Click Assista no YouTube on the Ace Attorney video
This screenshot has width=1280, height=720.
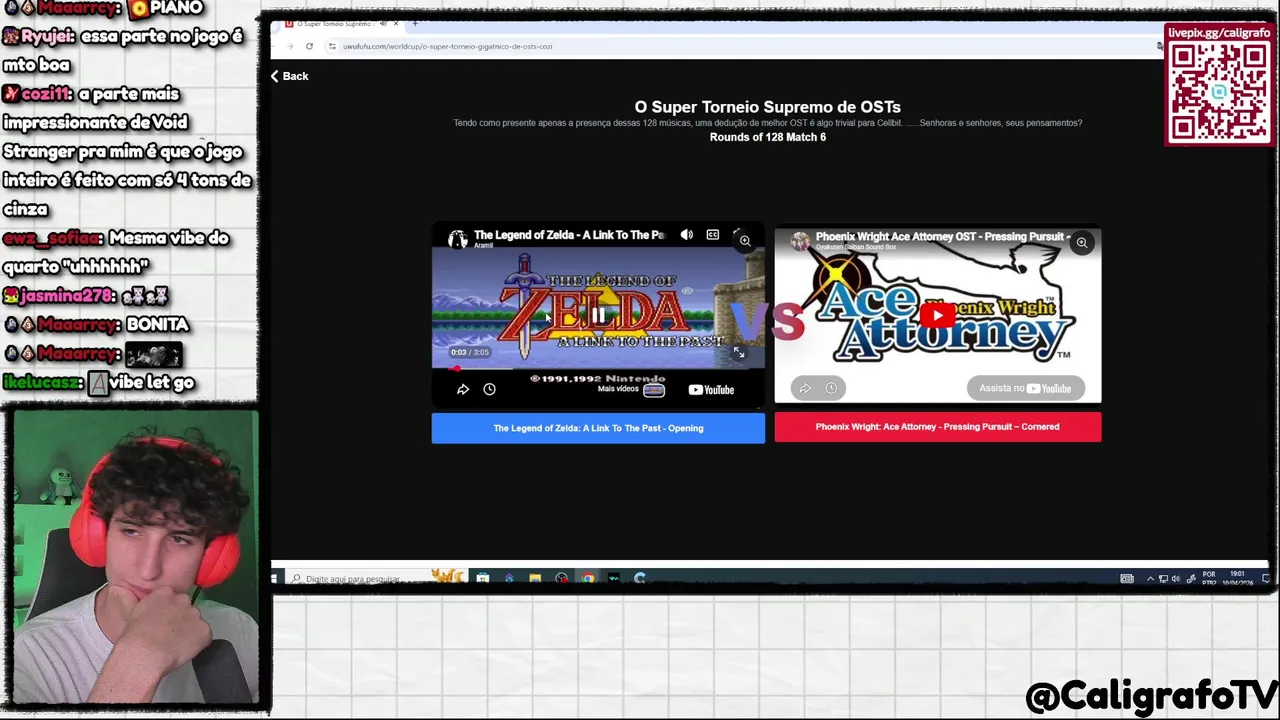1026,388
